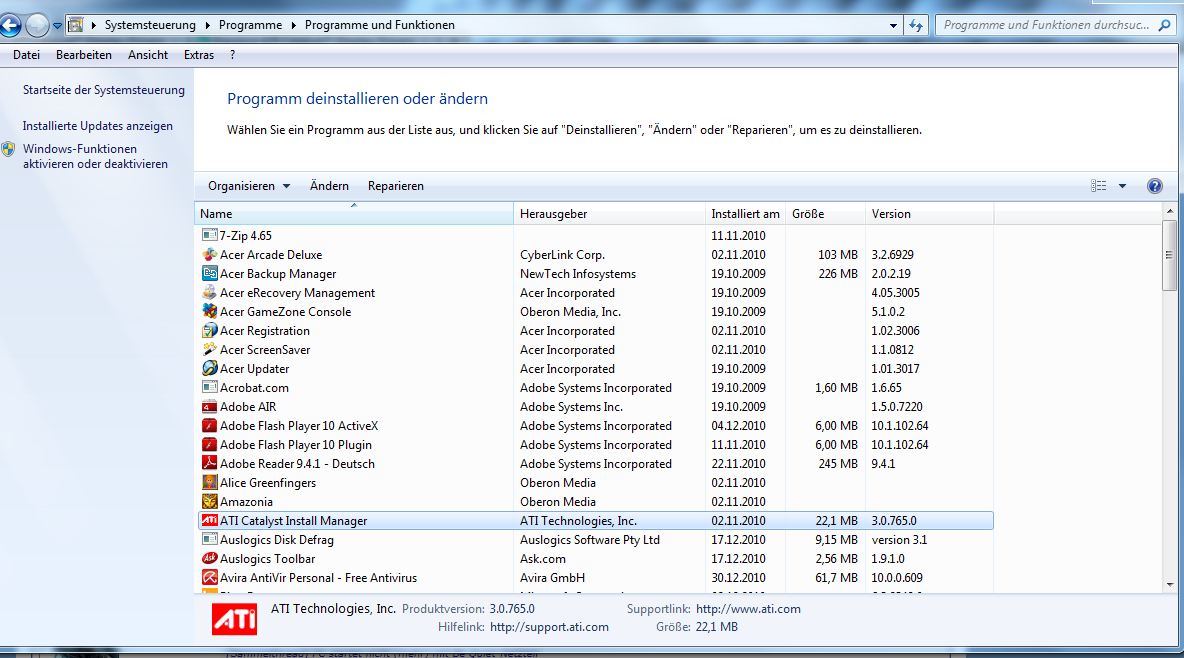
Task: Open the ? help menu
Action: tap(232, 54)
